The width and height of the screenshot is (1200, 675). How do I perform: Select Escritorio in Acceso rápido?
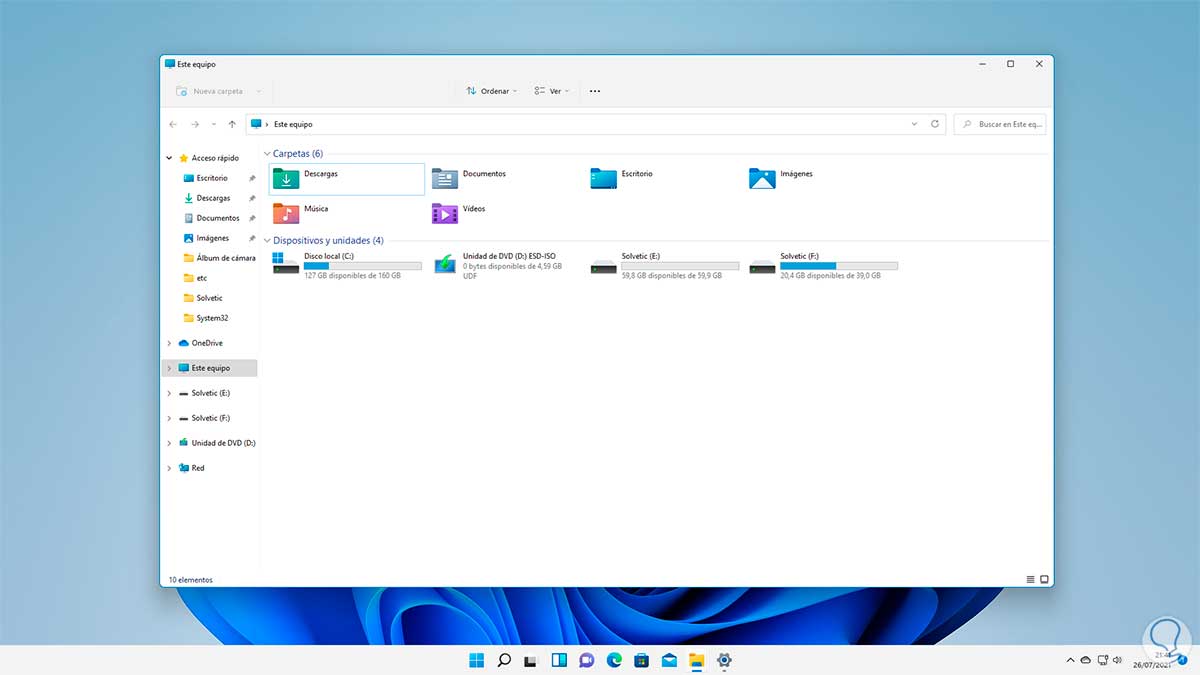tap(210, 178)
